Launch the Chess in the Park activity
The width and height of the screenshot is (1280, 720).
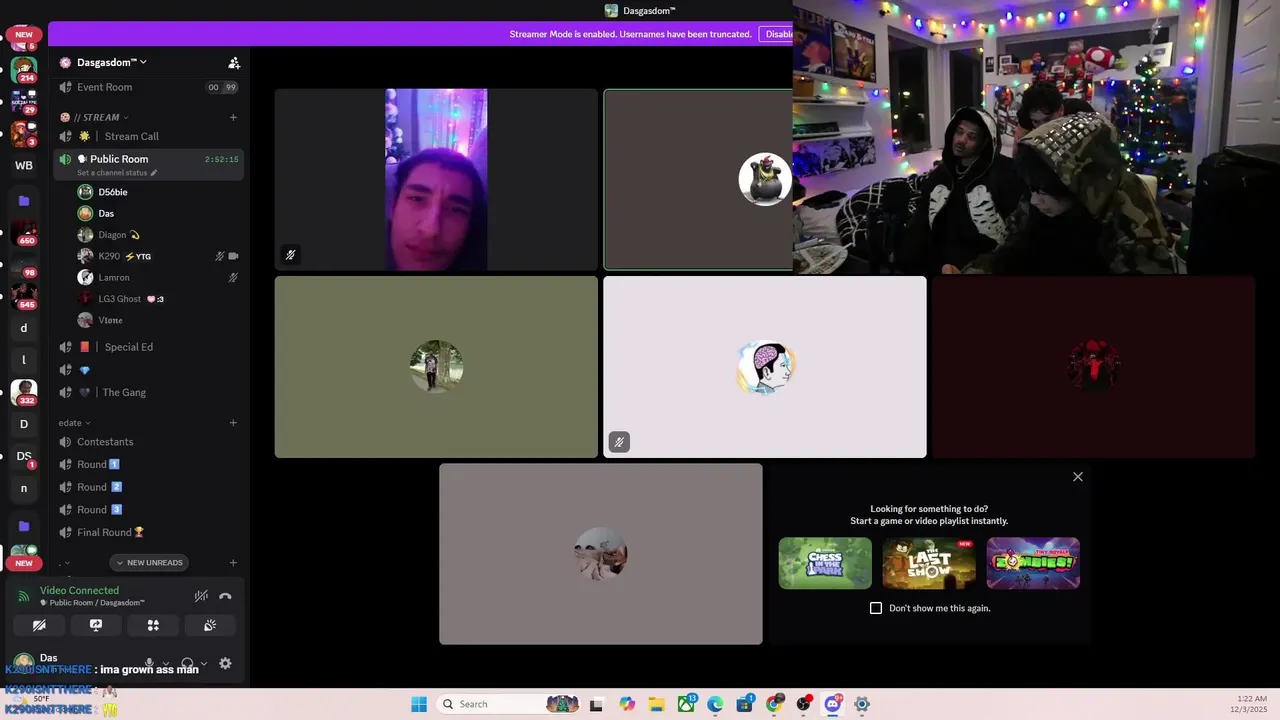pos(825,563)
